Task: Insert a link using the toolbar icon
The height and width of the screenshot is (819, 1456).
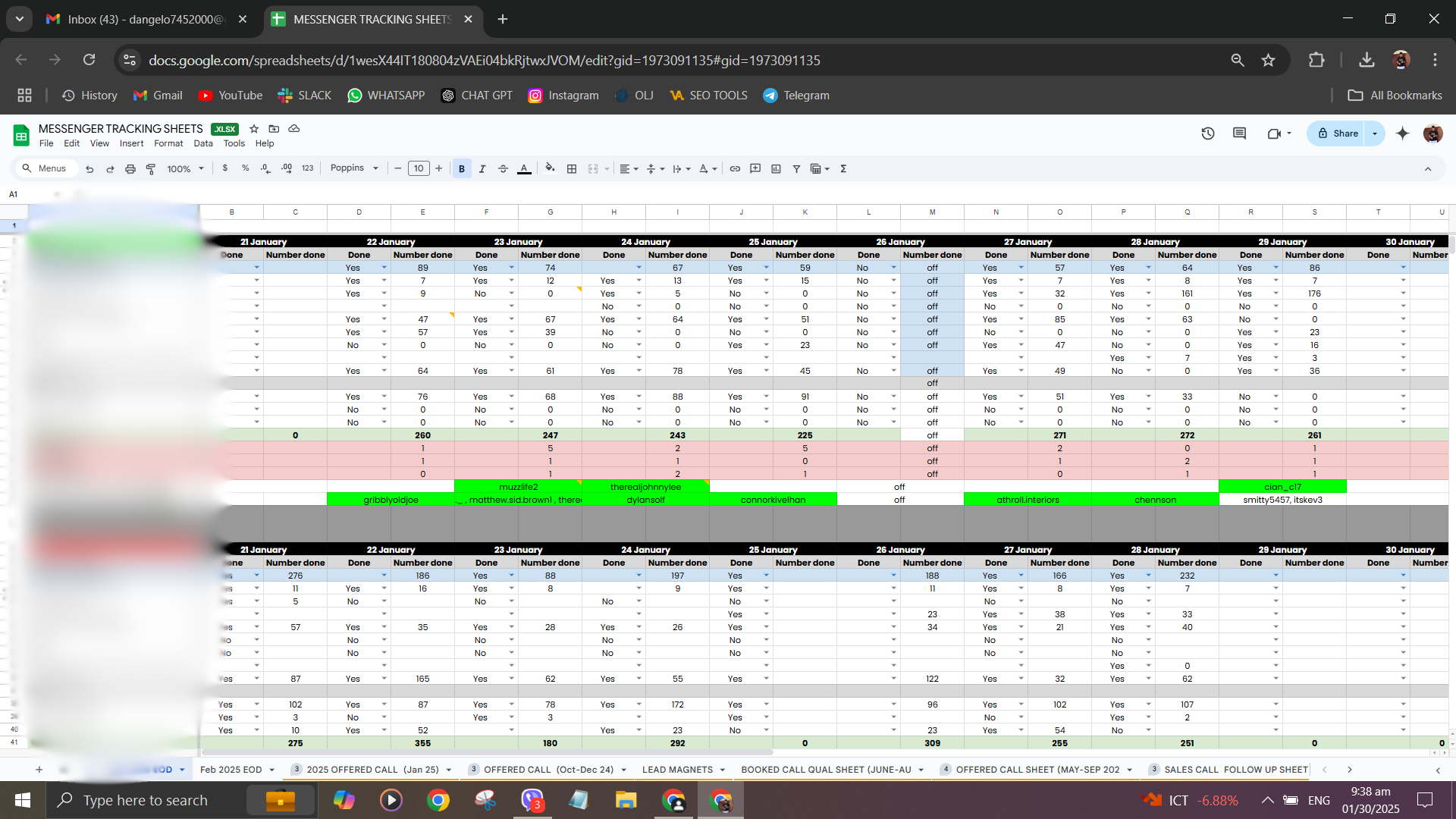Action: pos(735,169)
